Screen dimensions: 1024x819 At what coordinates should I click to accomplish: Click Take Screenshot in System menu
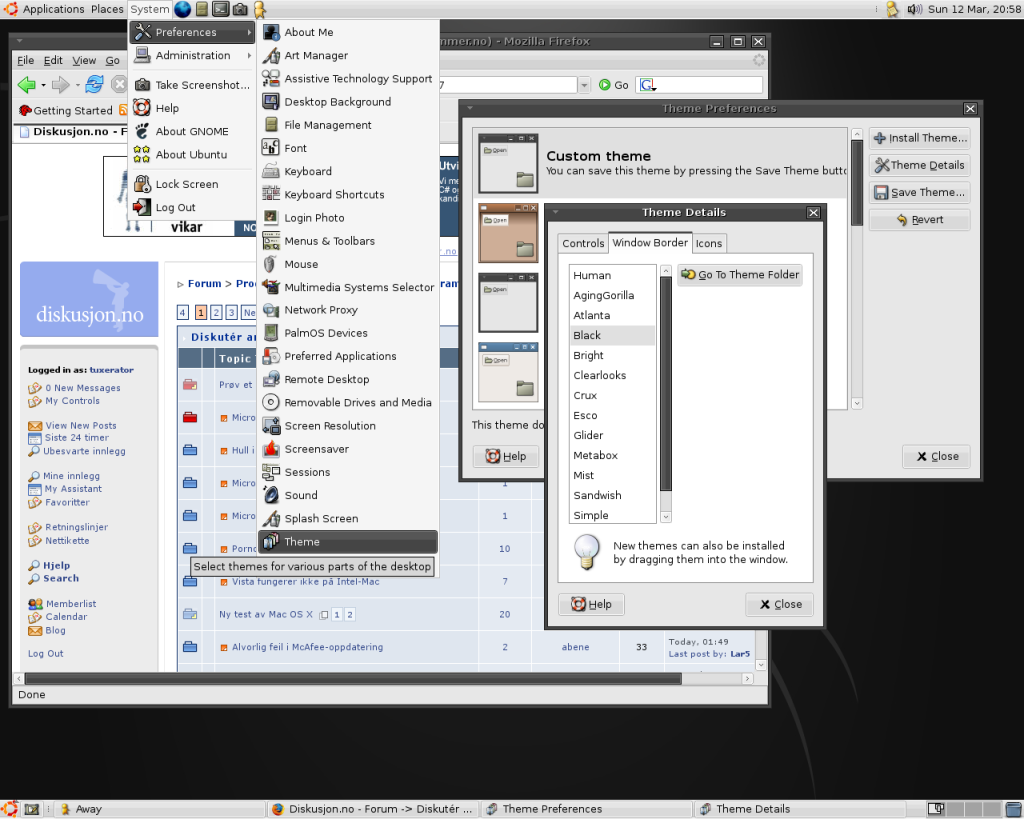pyautogui.click(x=192, y=85)
